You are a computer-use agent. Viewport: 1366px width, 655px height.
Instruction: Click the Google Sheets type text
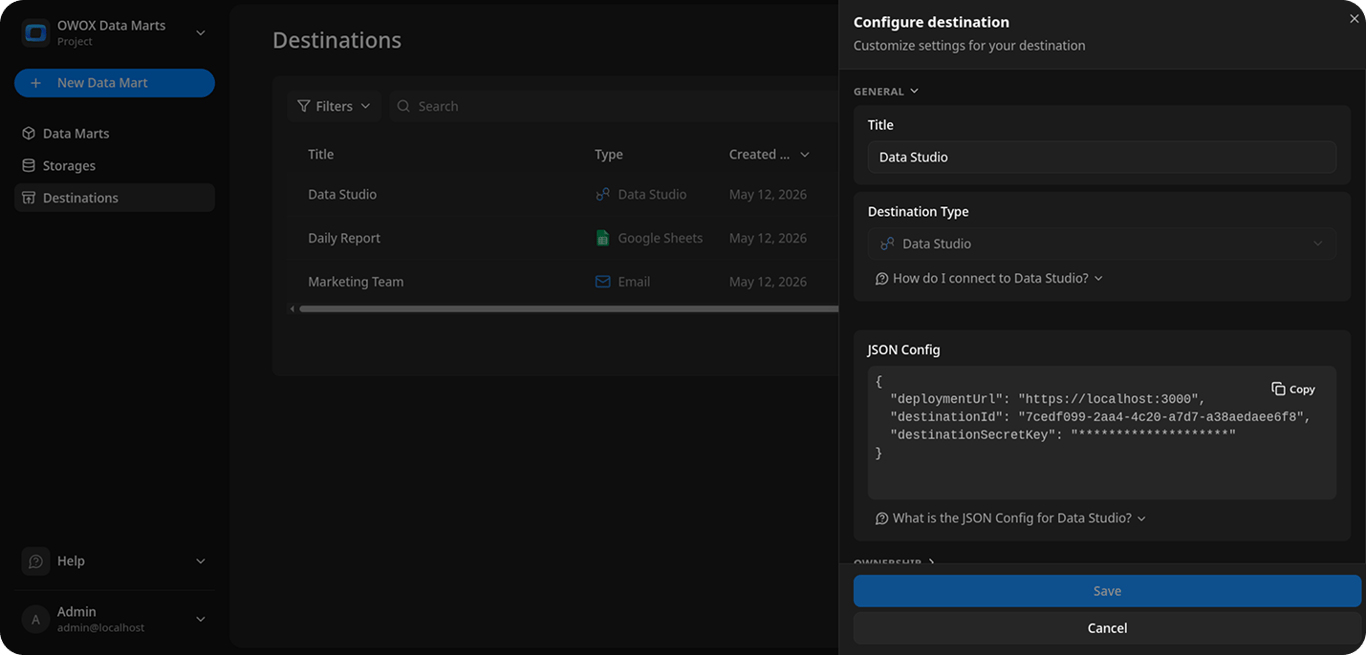click(x=660, y=238)
